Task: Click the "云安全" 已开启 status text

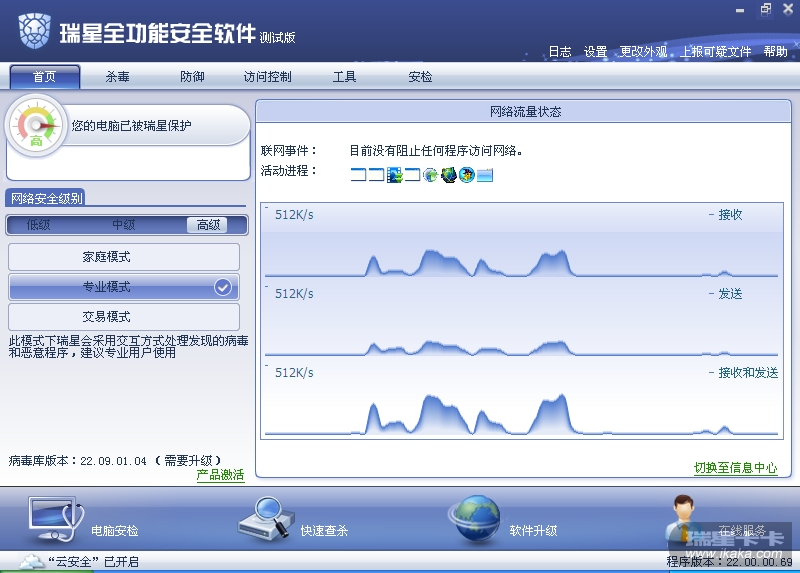Action: pos(93,562)
